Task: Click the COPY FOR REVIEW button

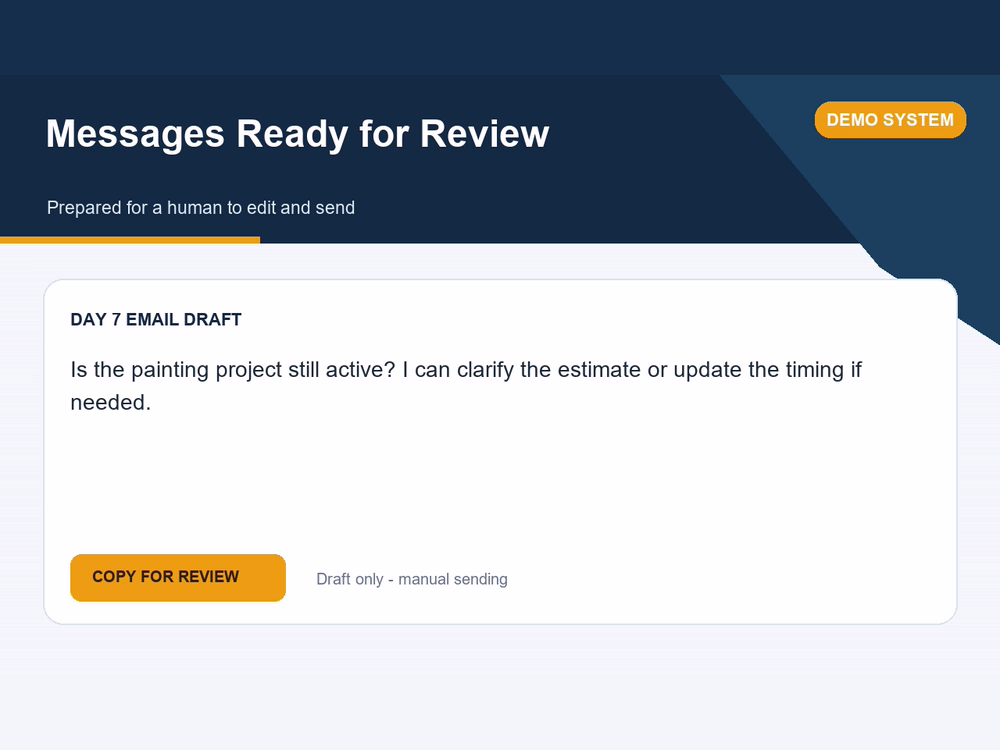Action: (x=178, y=577)
